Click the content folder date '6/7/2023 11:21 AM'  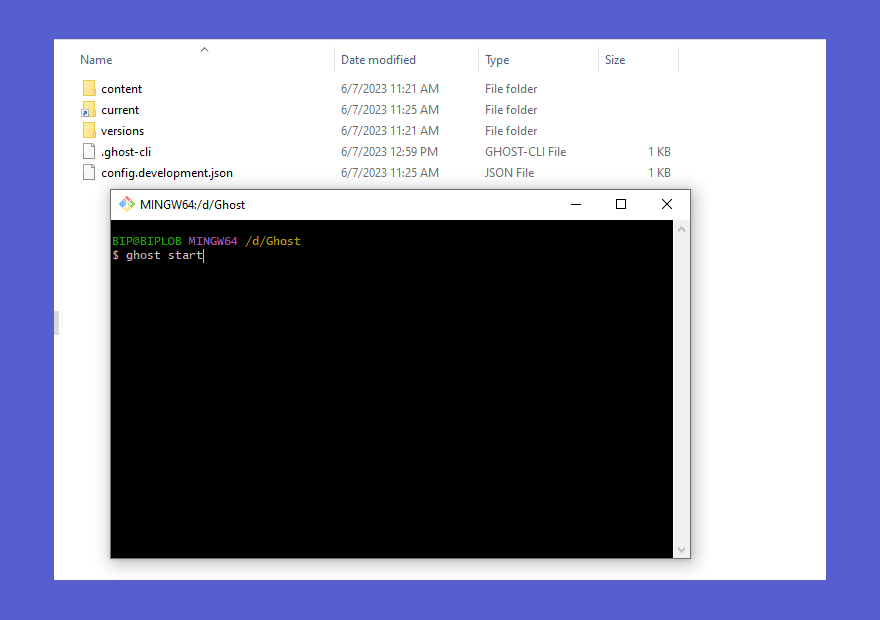click(x=389, y=89)
